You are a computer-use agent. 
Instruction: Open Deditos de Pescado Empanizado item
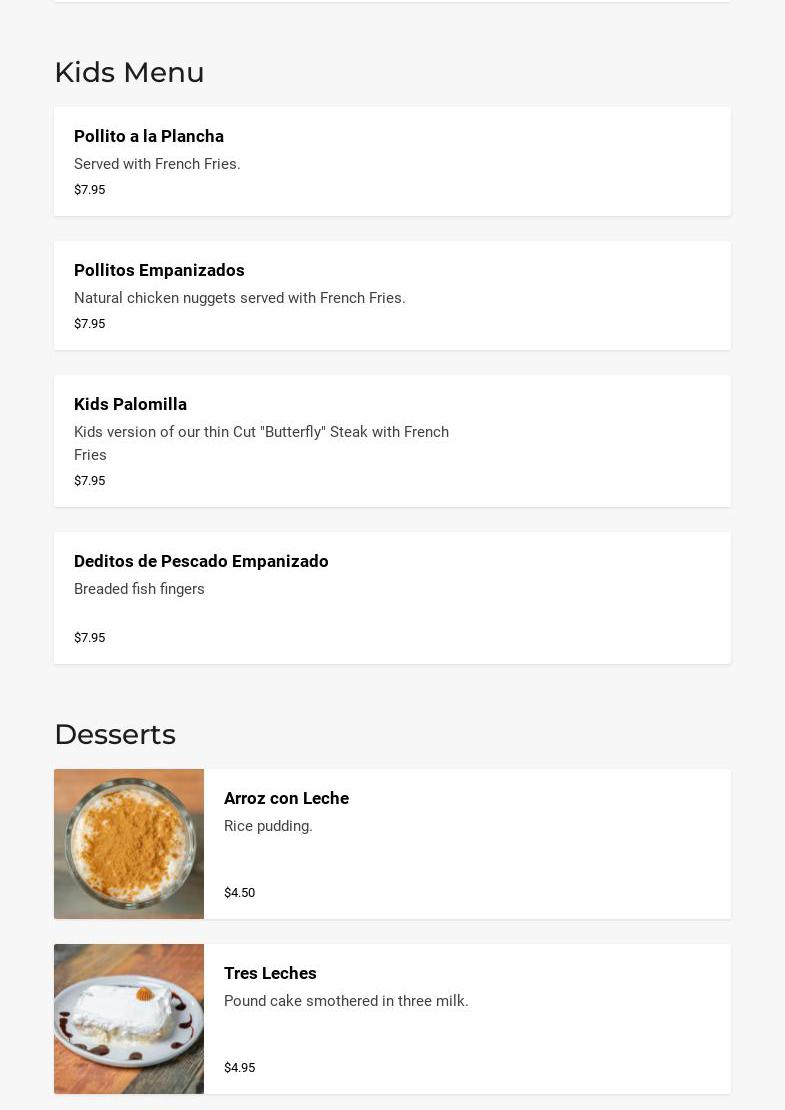coord(201,561)
